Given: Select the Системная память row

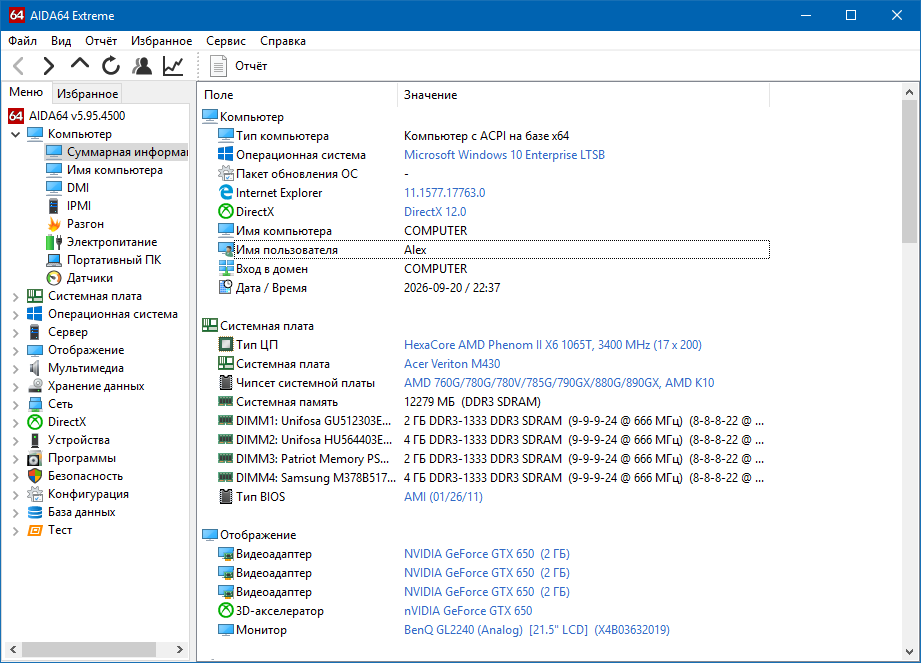Looking at the screenshot, I should [x=493, y=402].
